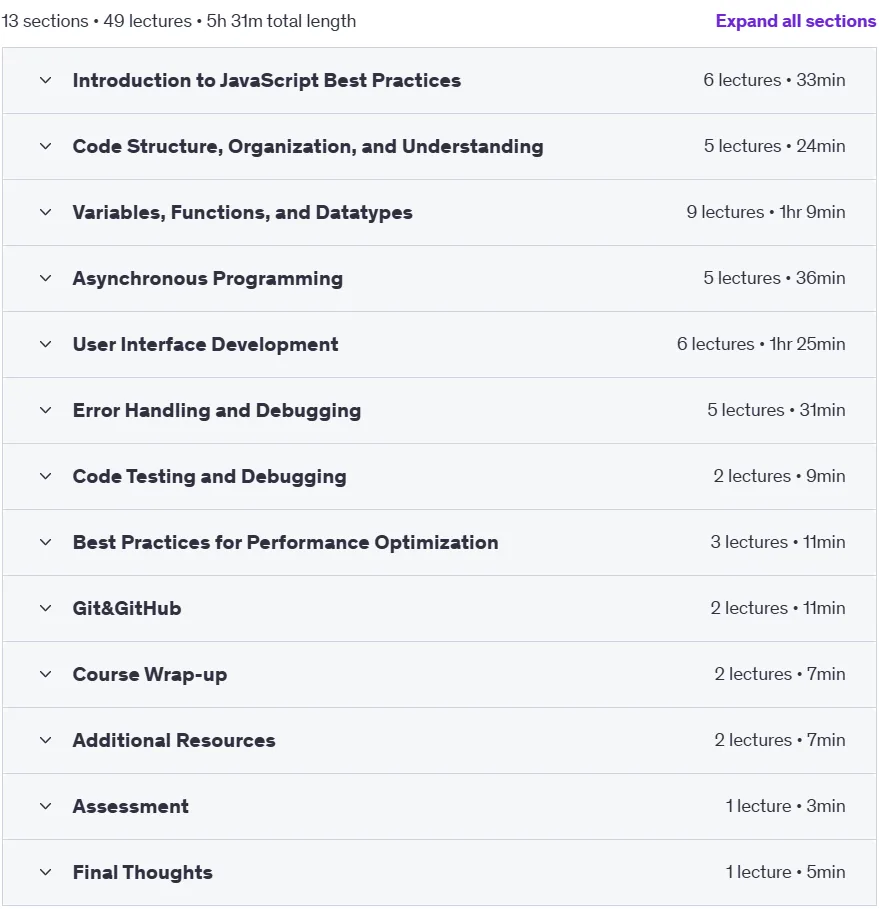Click '9 lectures • 1hr 9min' summary

[x=765, y=212]
